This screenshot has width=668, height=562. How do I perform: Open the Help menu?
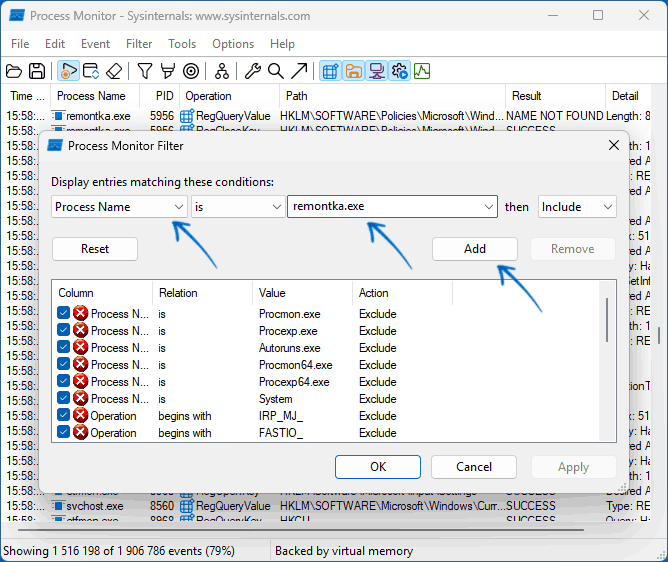(x=282, y=44)
